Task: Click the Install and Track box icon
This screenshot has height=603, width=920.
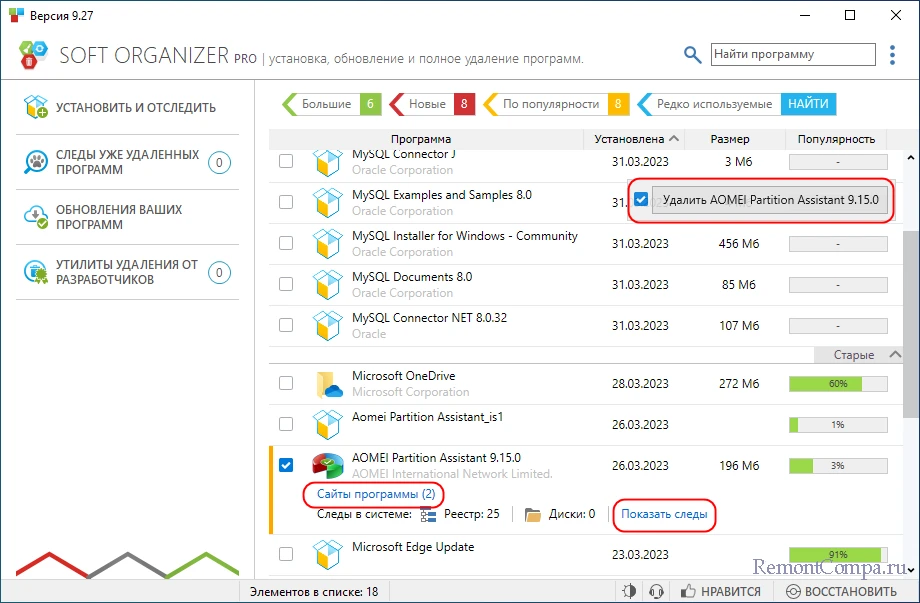Action: (x=36, y=107)
